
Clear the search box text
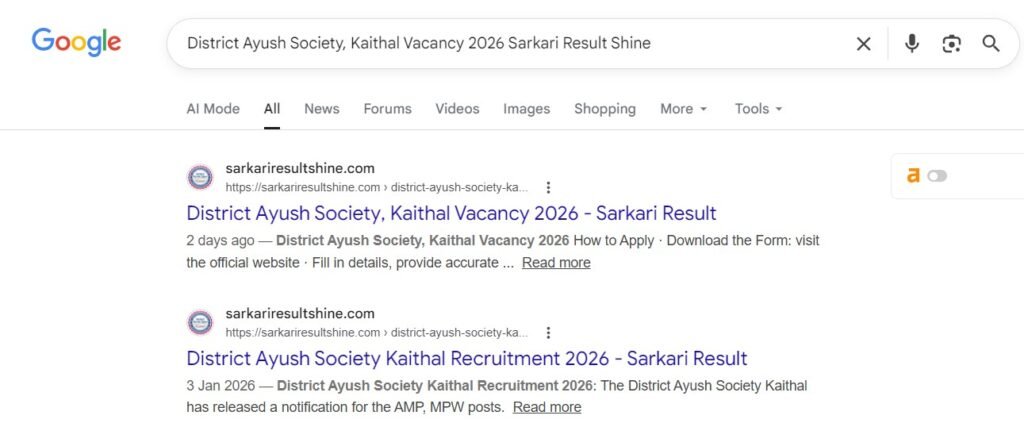pyautogui.click(x=863, y=44)
